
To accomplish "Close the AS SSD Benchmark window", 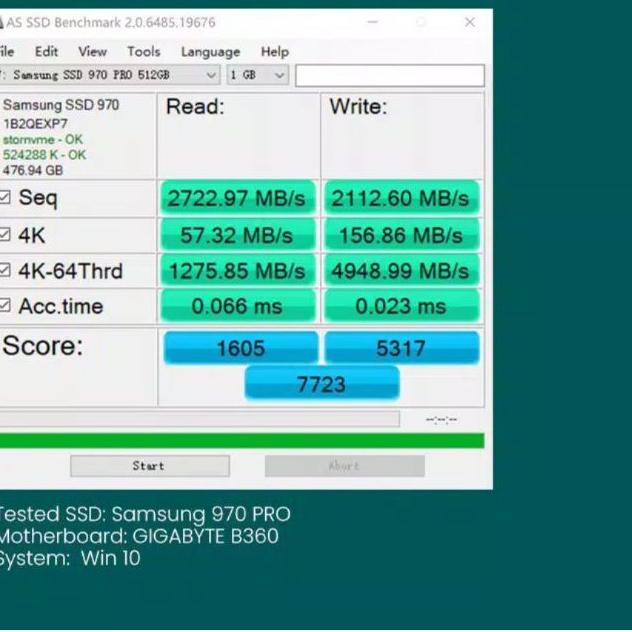I will coord(470,22).
